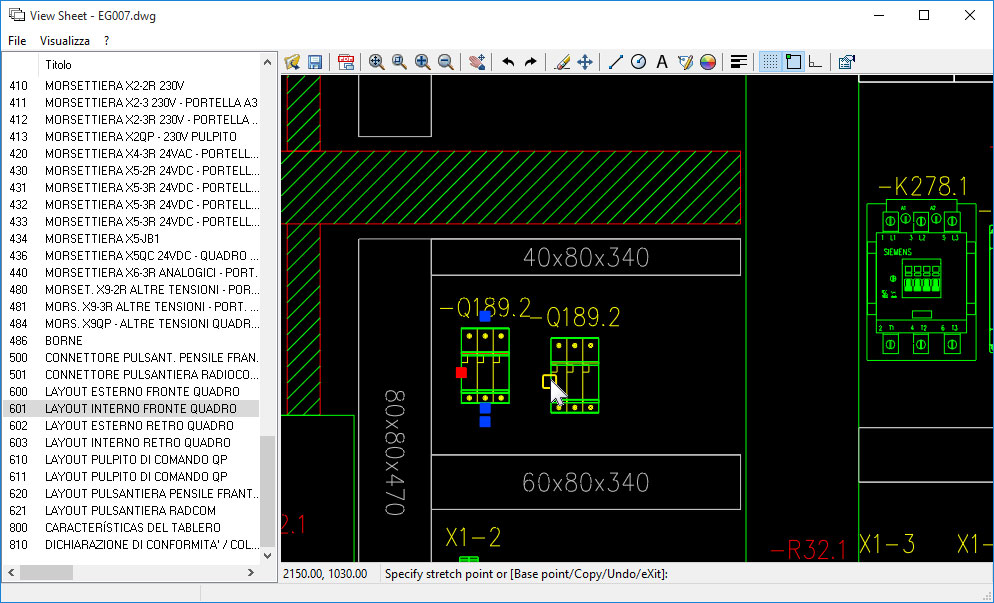The image size is (994, 603).
Task: Click the Open file toolbar icon
Action: coord(292,62)
